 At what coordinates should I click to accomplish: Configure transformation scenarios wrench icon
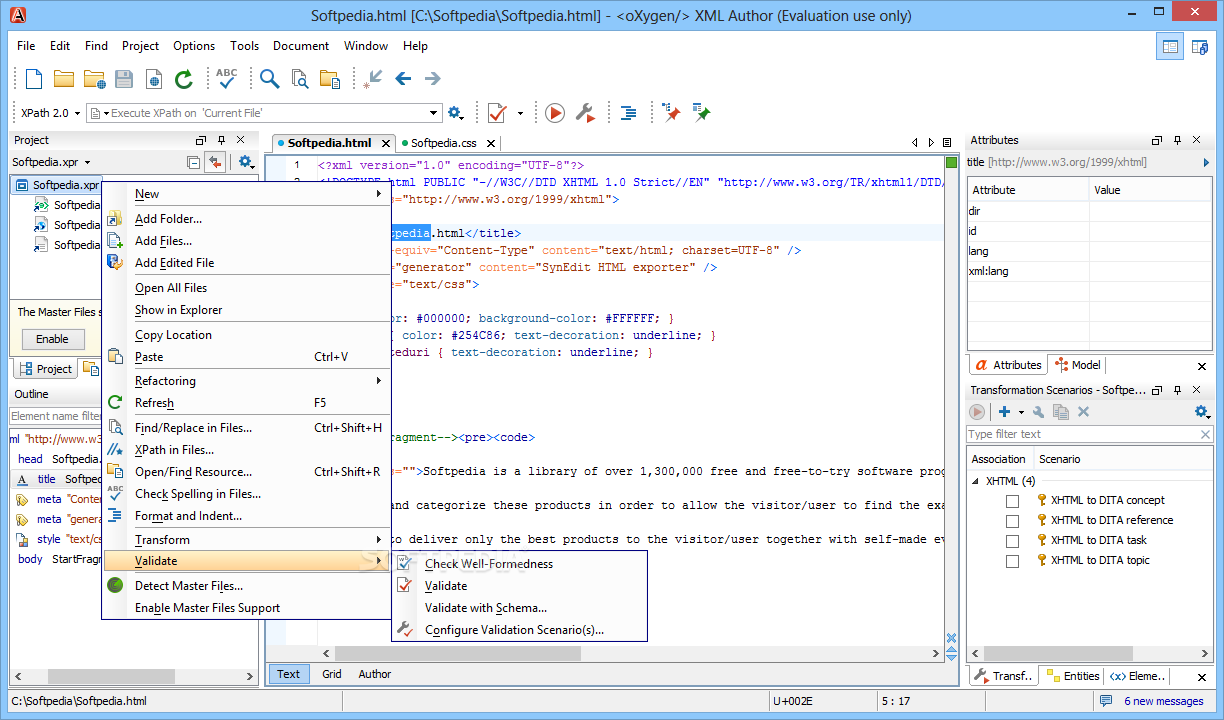tap(586, 113)
